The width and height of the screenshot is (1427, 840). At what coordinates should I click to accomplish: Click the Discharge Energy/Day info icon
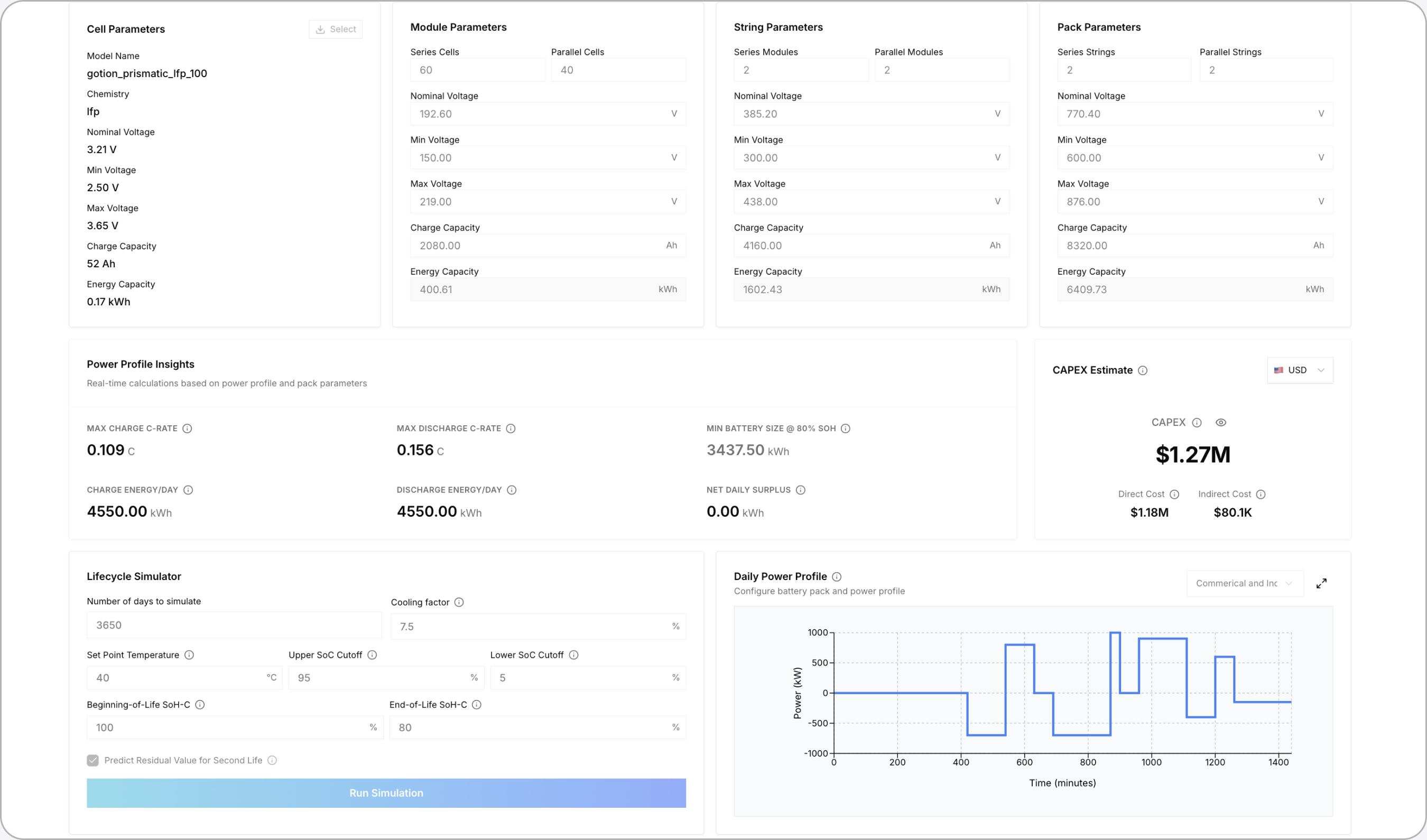coord(512,490)
